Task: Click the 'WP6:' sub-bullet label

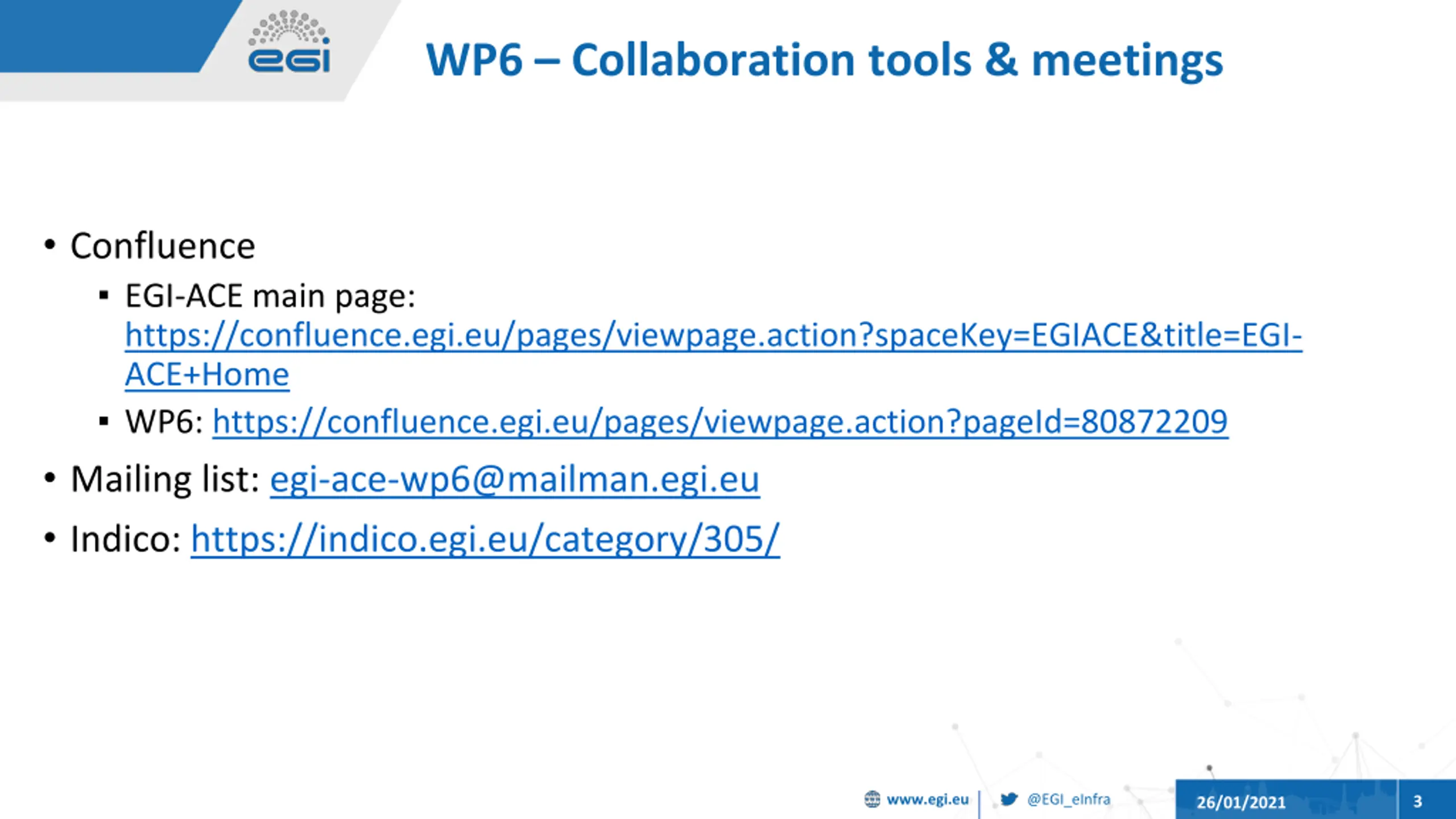Action: point(164,422)
